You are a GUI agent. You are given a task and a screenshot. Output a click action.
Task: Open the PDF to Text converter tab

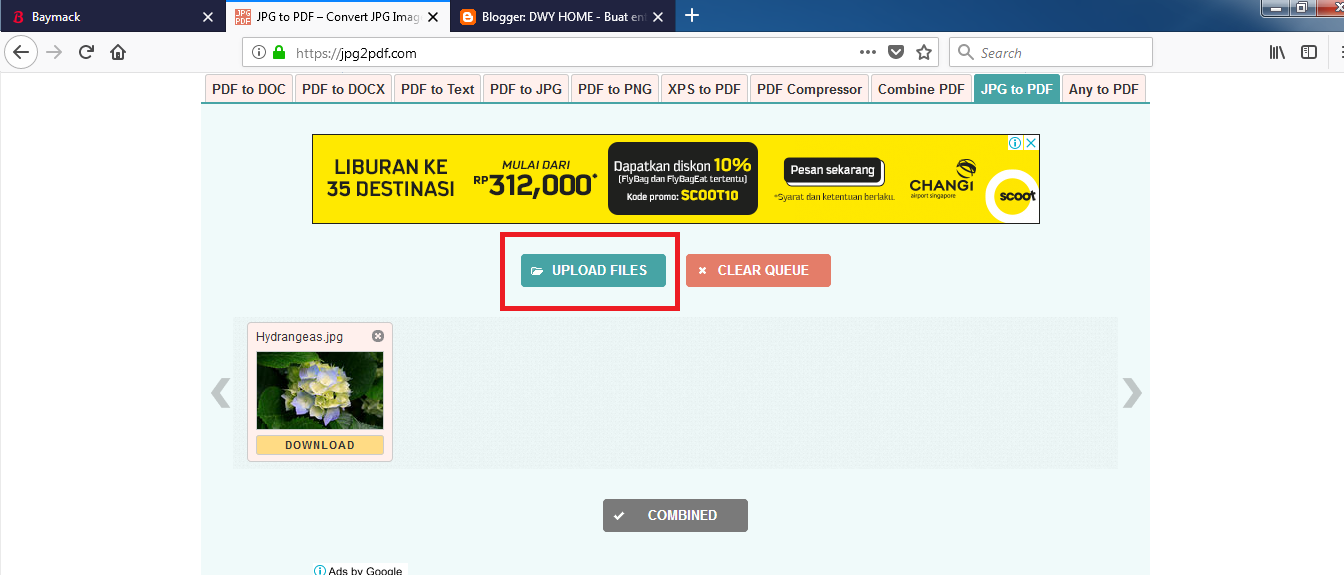pos(437,89)
